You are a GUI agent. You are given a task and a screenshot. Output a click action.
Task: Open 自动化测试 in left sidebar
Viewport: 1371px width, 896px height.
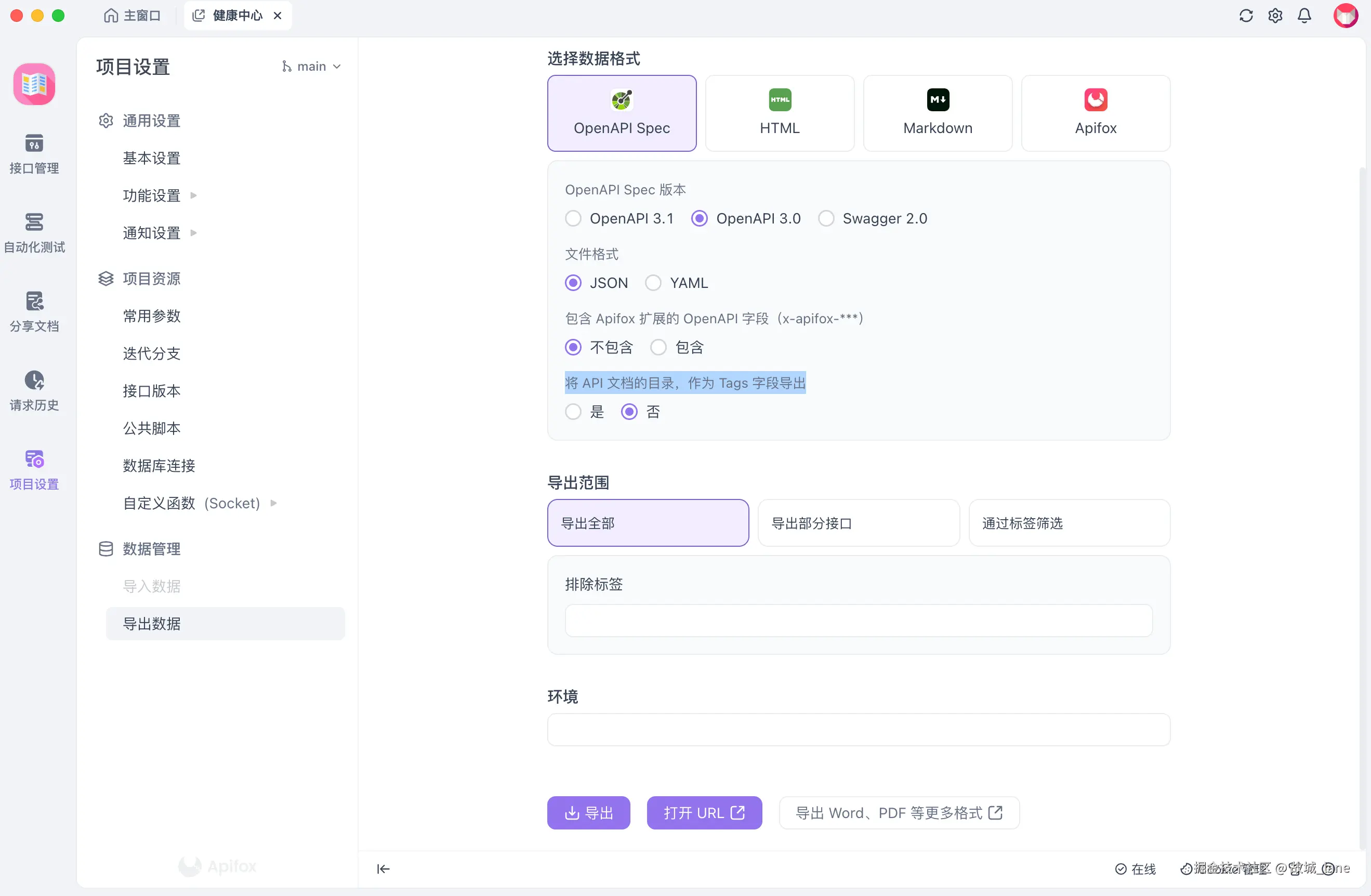pos(34,232)
